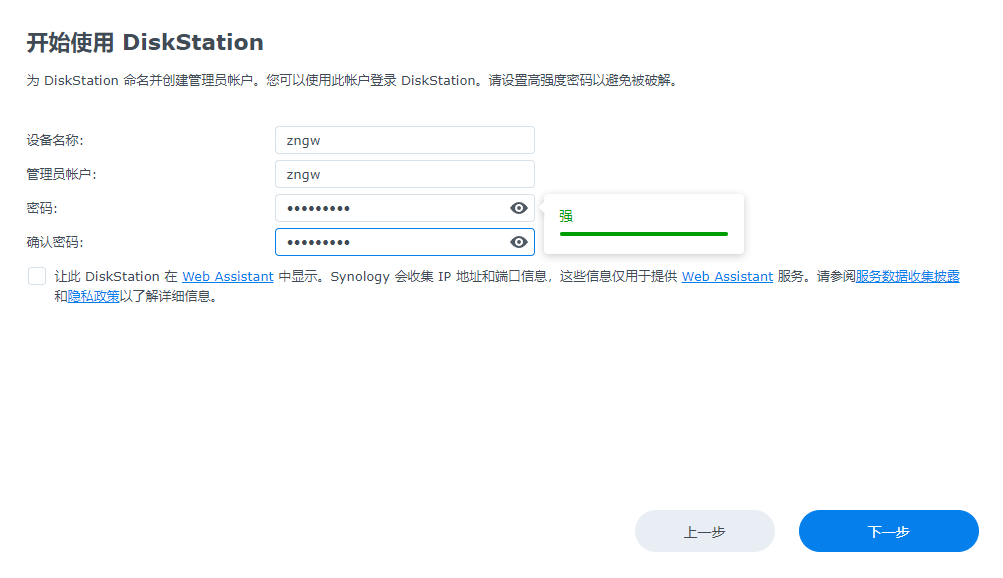Show the password using the eye icon
This screenshot has width=1003, height=578.
pos(518,208)
